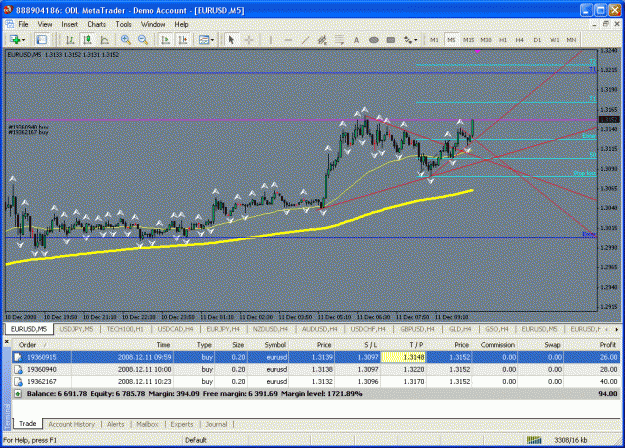Toggle the Chart Shift icon
The image size is (625, 448).
click(183, 40)
